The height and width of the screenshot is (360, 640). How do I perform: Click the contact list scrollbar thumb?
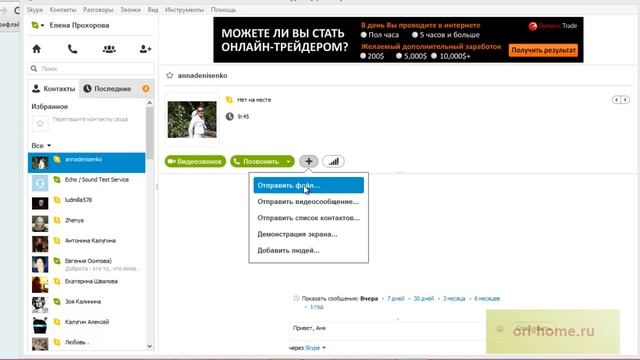tap(149, 133)
